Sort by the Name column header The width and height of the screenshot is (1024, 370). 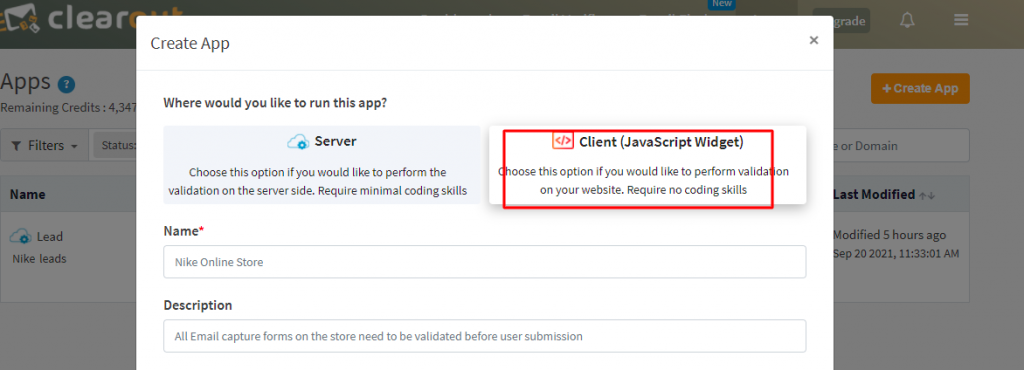pyautogui.click(x=27, y=194)
